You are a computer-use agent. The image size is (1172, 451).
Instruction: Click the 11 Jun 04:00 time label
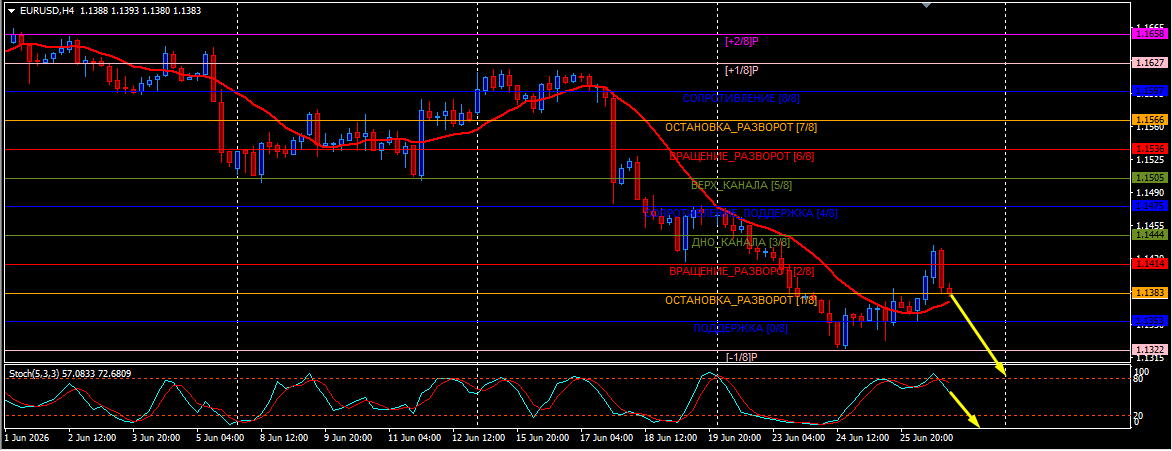[x=413, y=436]
